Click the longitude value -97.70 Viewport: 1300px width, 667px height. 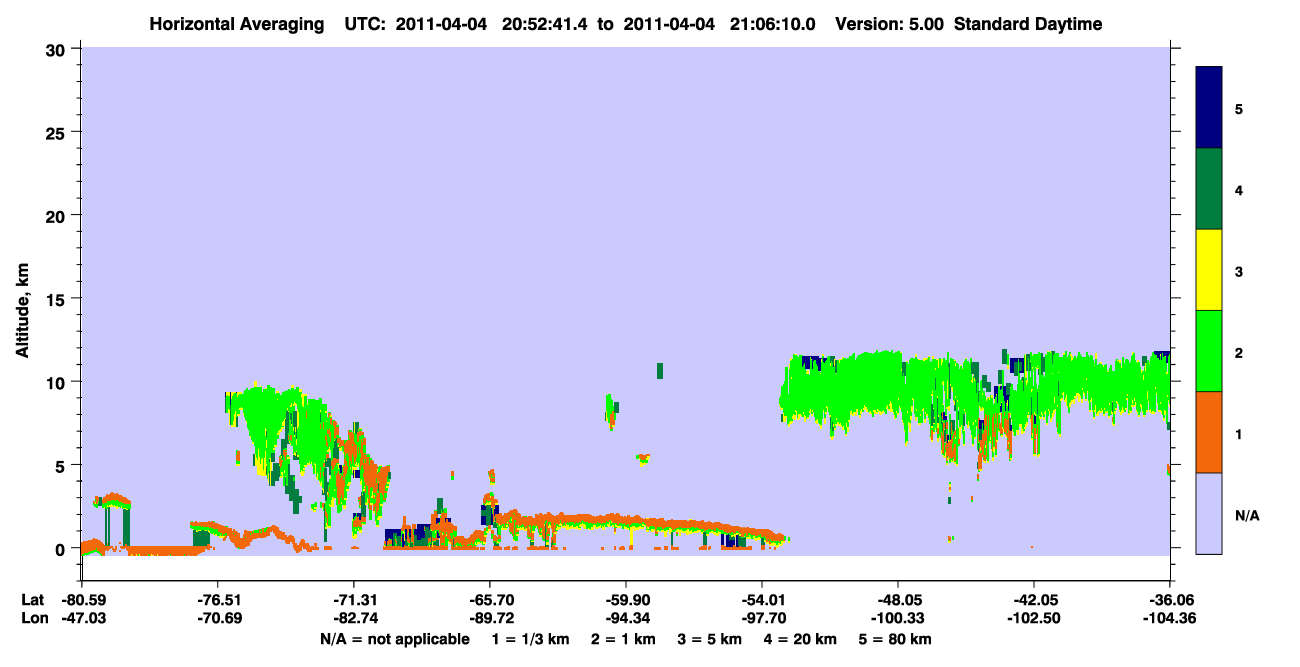(762, 618)
